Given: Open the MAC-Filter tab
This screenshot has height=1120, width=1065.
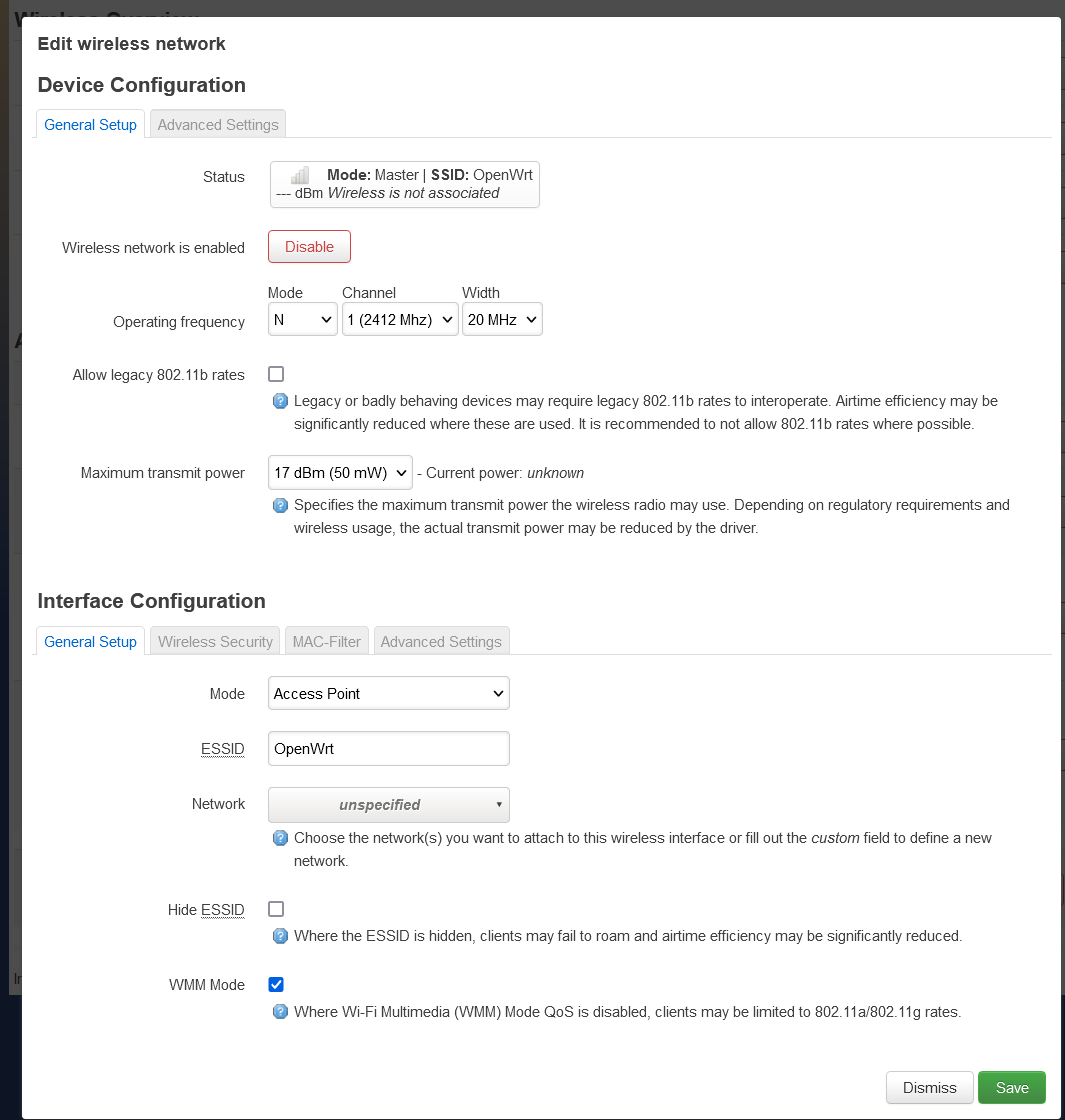Looking at the screenshot, I should coord(326,641).
